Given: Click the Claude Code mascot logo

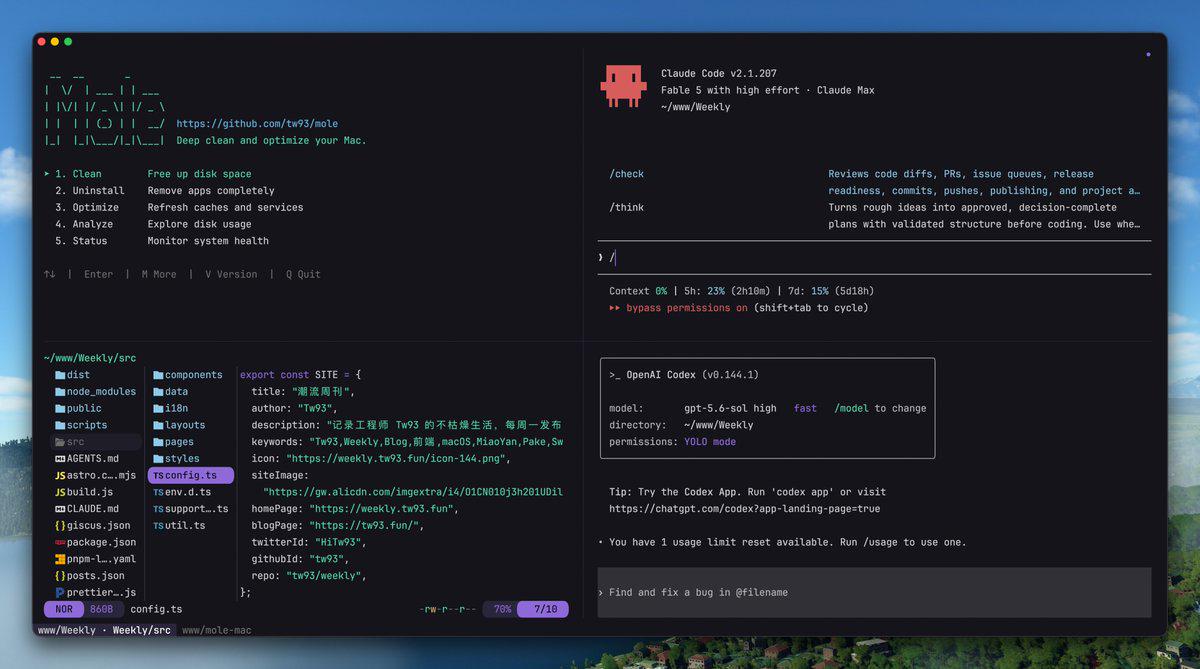Looking at the screenshot, I should click(x=623, y=86).
